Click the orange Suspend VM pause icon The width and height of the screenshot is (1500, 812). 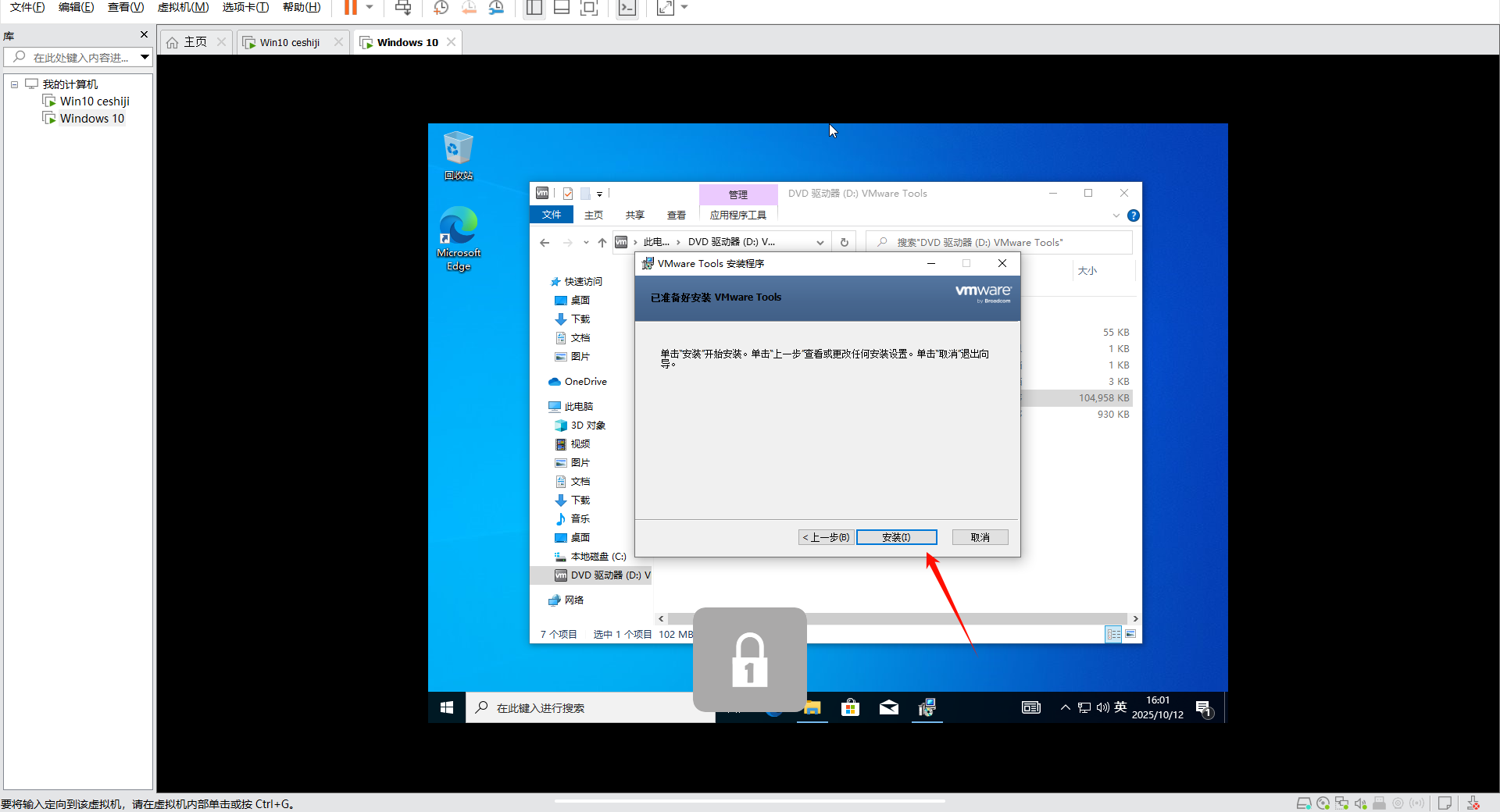351,8
